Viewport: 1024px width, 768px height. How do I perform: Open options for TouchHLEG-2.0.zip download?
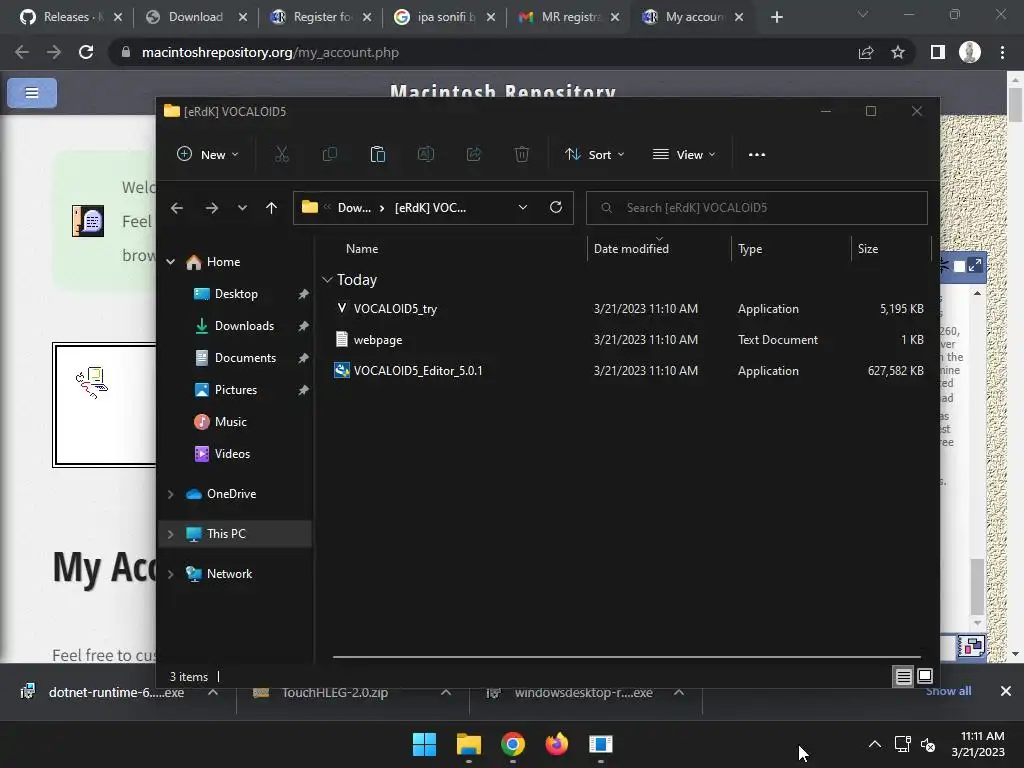coord(446,692)
